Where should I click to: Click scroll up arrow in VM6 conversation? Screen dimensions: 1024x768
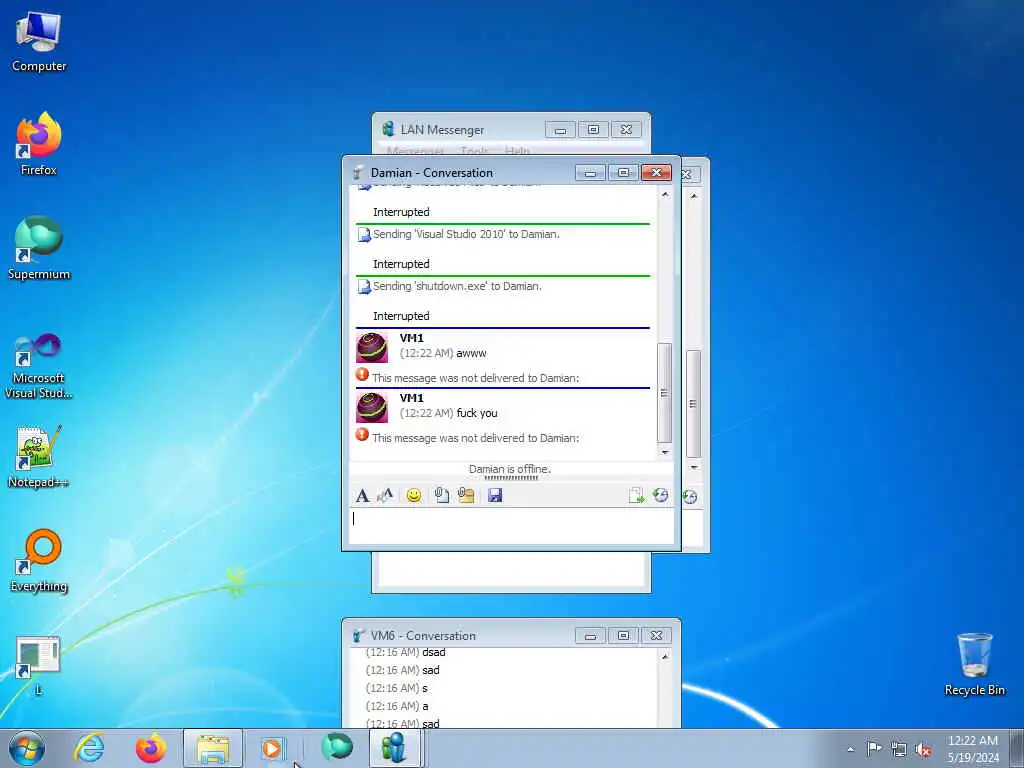point(665,656)
